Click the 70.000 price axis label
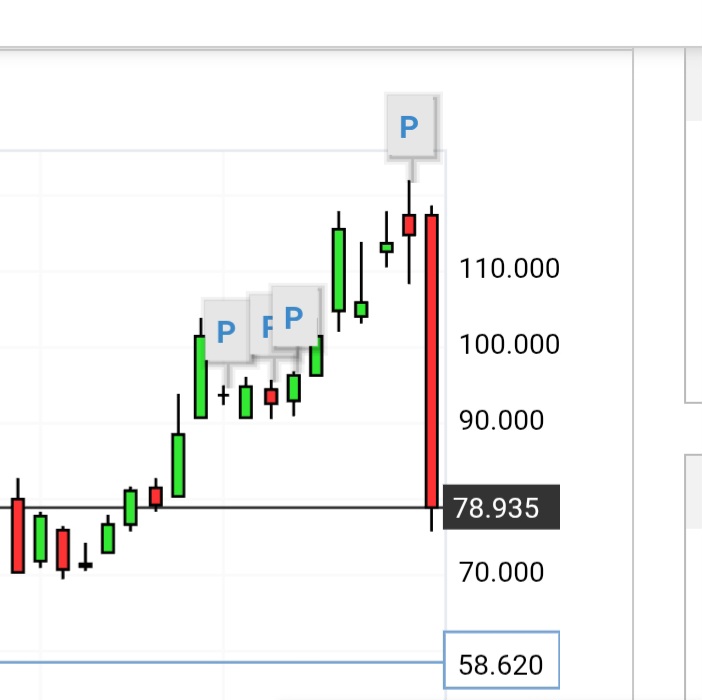The image size is (702, 700). tap(501, 572)
